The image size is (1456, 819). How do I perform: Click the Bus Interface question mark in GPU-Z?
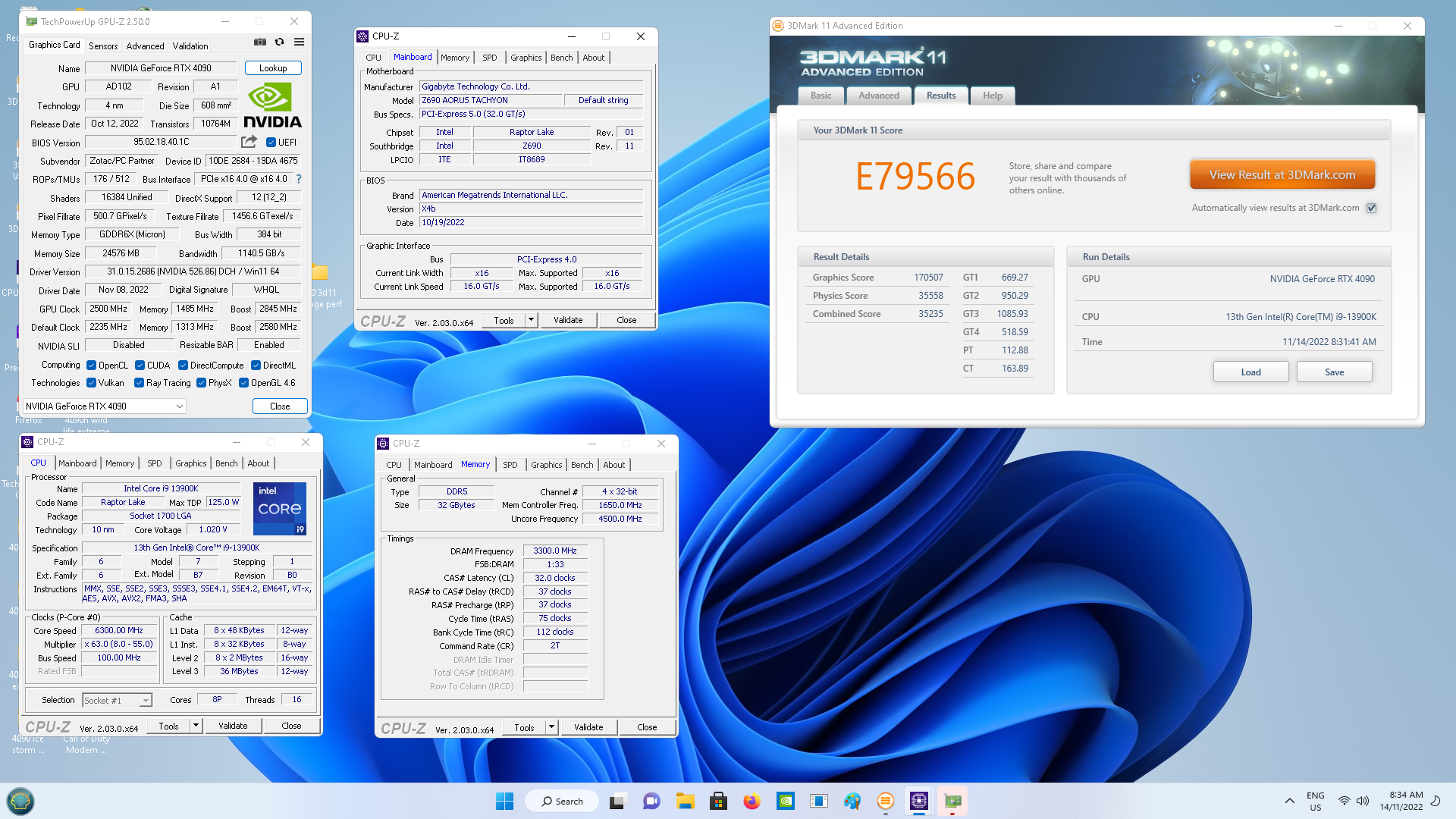click(x=299, y=179)
